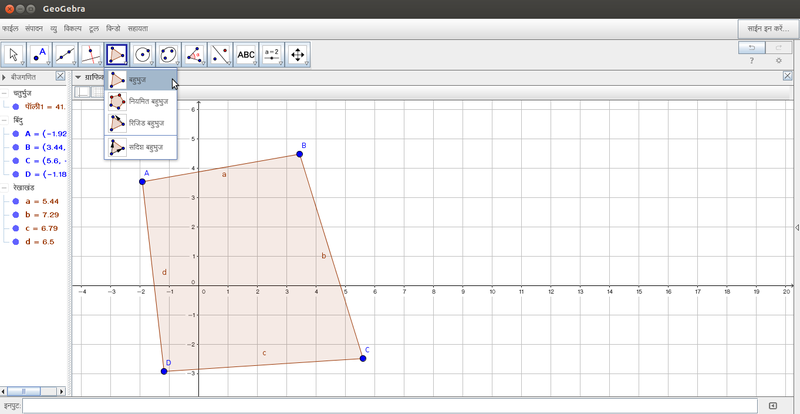Screen dimensions: 800x414
Task: Close the graphics view panel
Action: 788,76
